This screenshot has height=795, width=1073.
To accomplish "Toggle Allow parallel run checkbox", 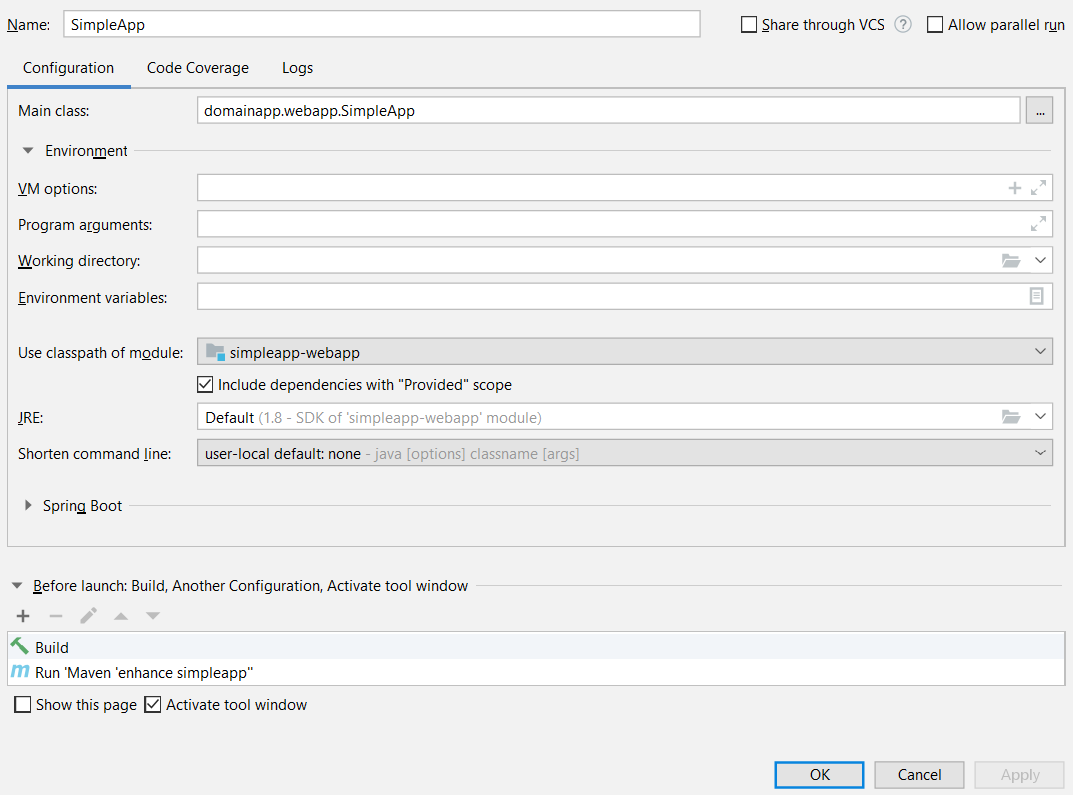I will pos(935,25).
